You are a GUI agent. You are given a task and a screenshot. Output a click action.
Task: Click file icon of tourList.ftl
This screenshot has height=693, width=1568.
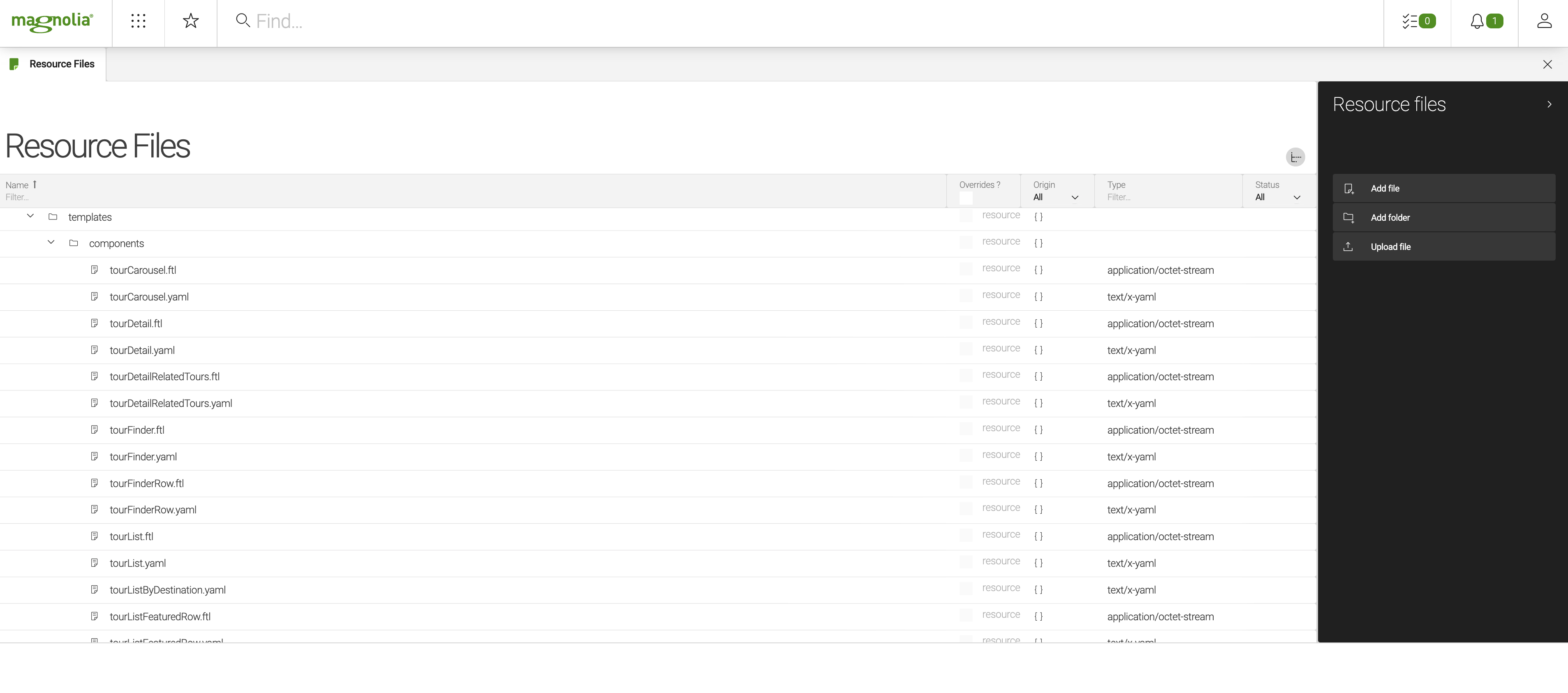click(x=94, y=536)
